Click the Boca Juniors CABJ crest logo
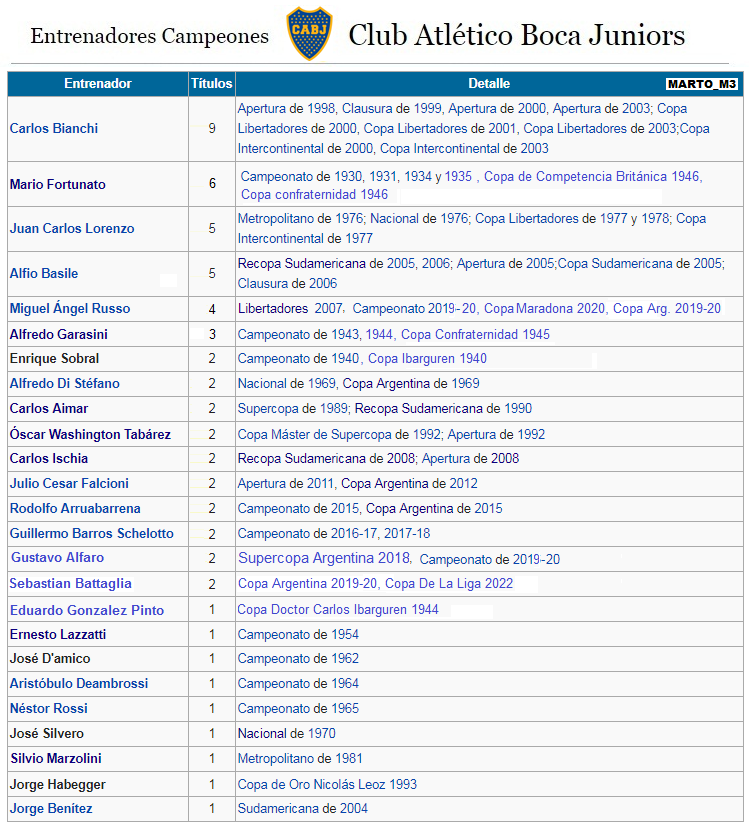749x827 pixels. coord(309,33)
